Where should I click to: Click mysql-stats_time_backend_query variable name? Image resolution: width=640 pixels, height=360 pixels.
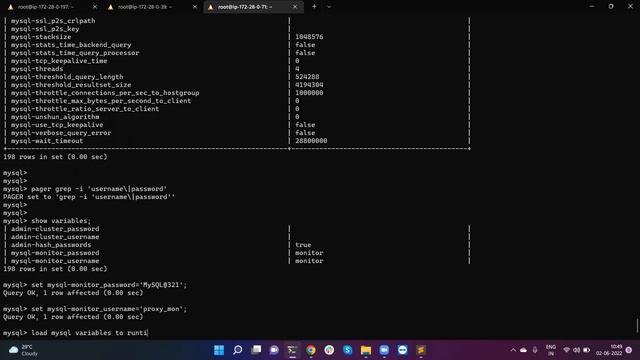[x=71, y=45]
